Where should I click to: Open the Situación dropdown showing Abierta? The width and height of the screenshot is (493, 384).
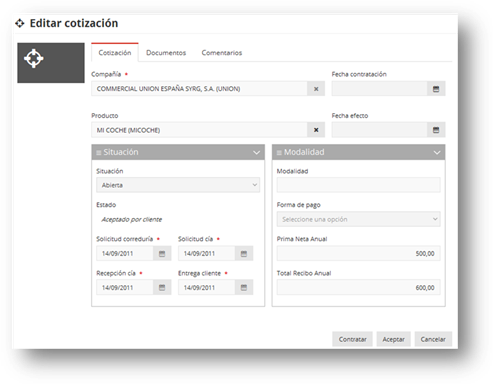point(178,185)
